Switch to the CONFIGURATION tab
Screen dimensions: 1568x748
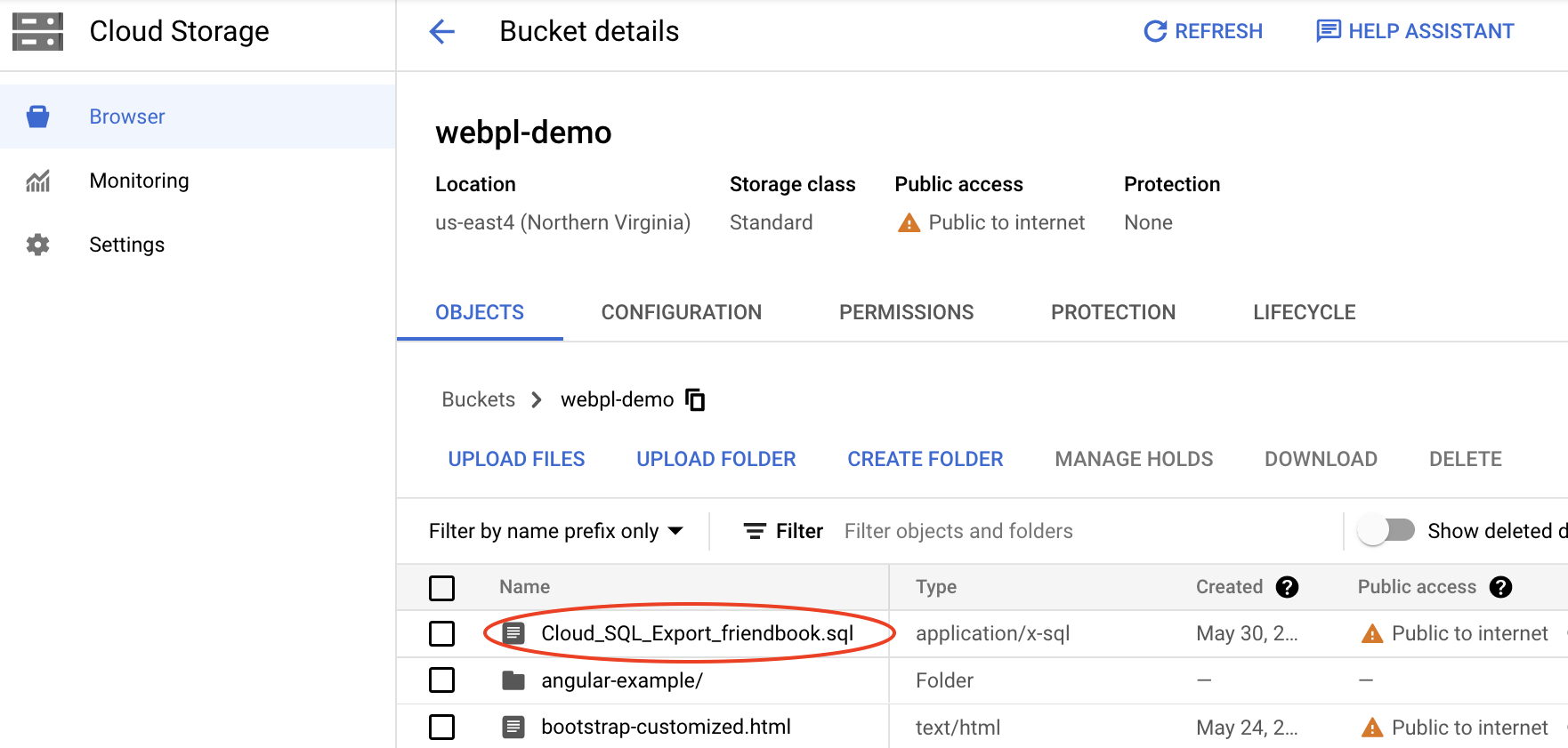coord(682,312)
